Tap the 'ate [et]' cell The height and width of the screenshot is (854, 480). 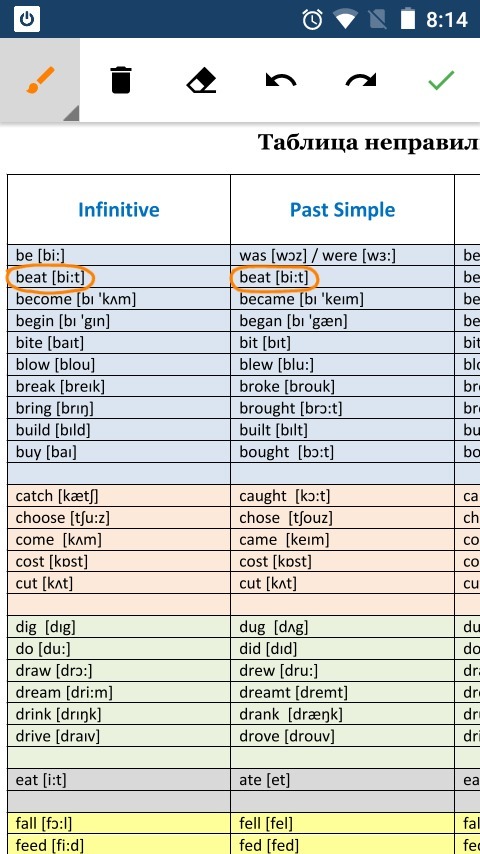(342, 780)
